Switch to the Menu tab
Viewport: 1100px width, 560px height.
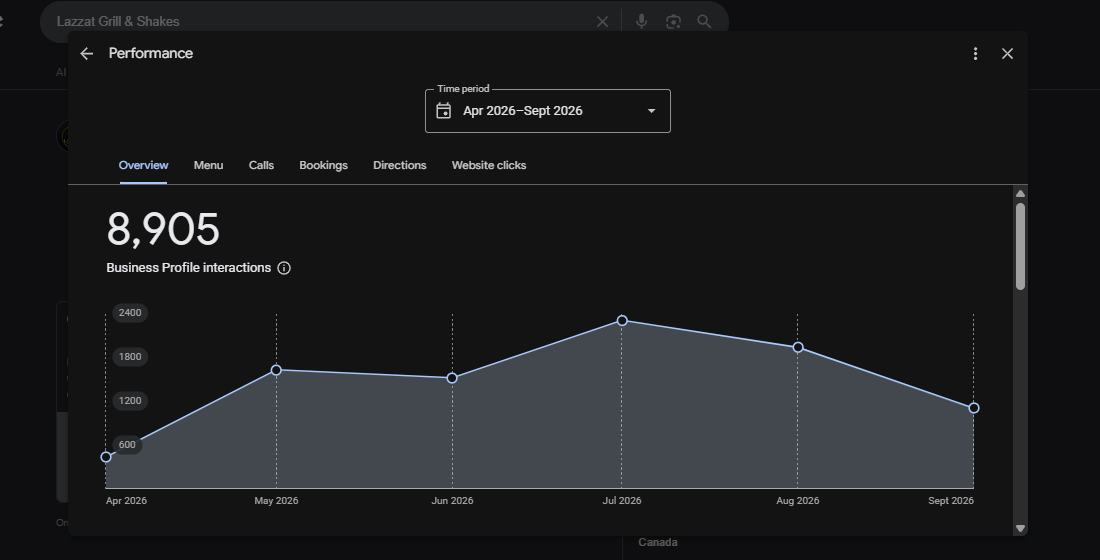pyautogui.click(x=208, y=166)
